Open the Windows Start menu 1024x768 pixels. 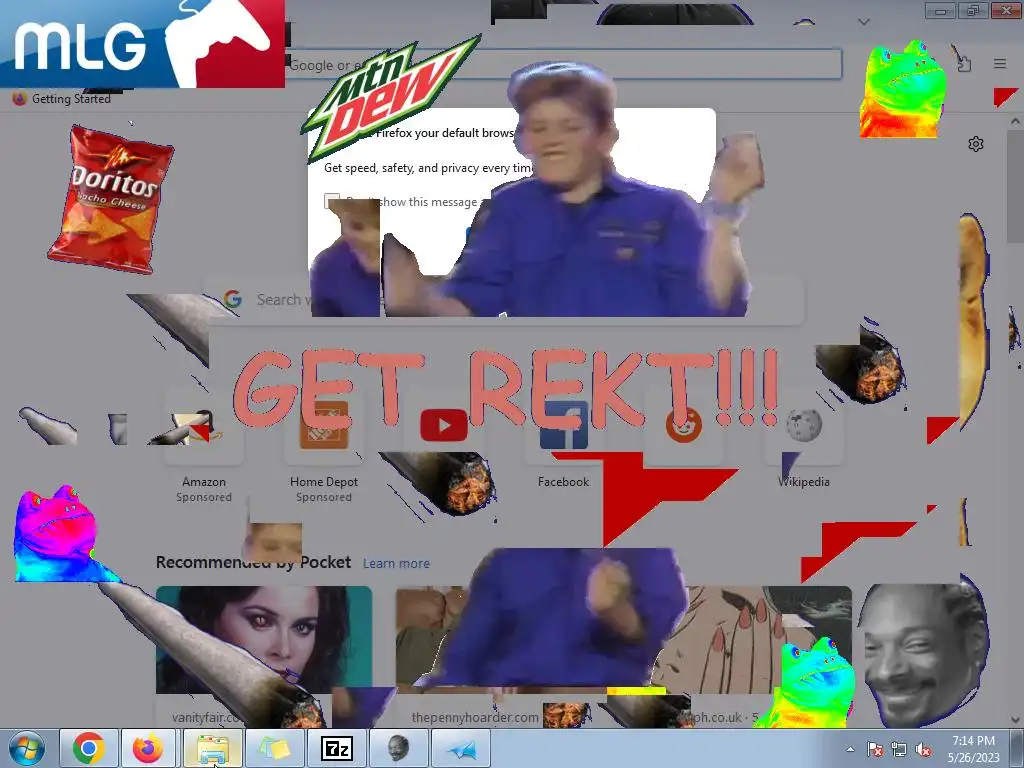tap(27, 748)
